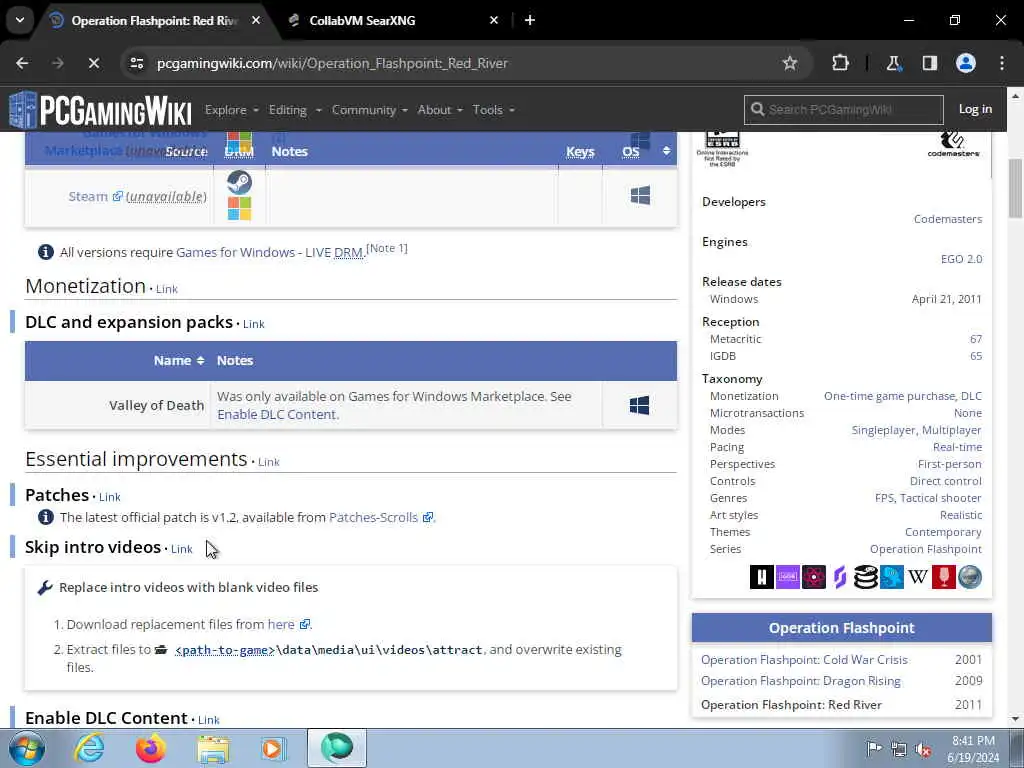
Task: Click the Steam DRM icon in the Steam row
Action: click(239, 182)
